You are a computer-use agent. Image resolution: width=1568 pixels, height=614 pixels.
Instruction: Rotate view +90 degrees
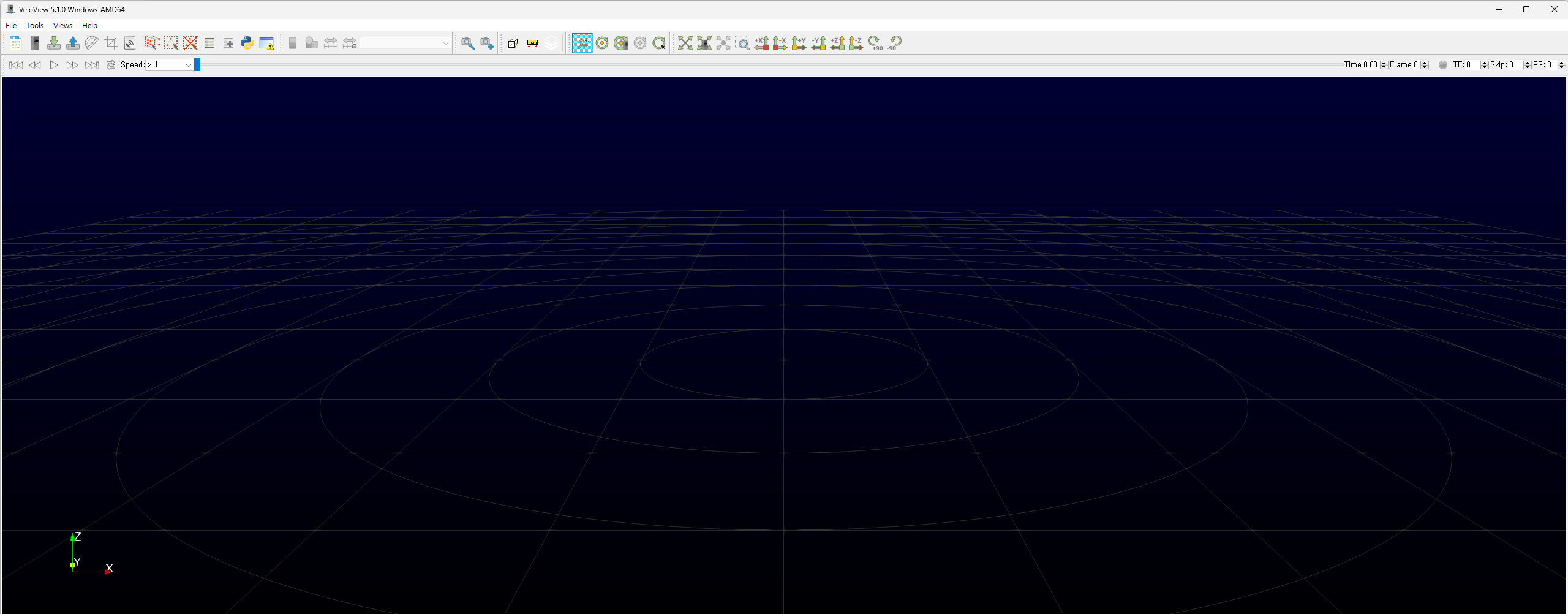coord(875,43)
